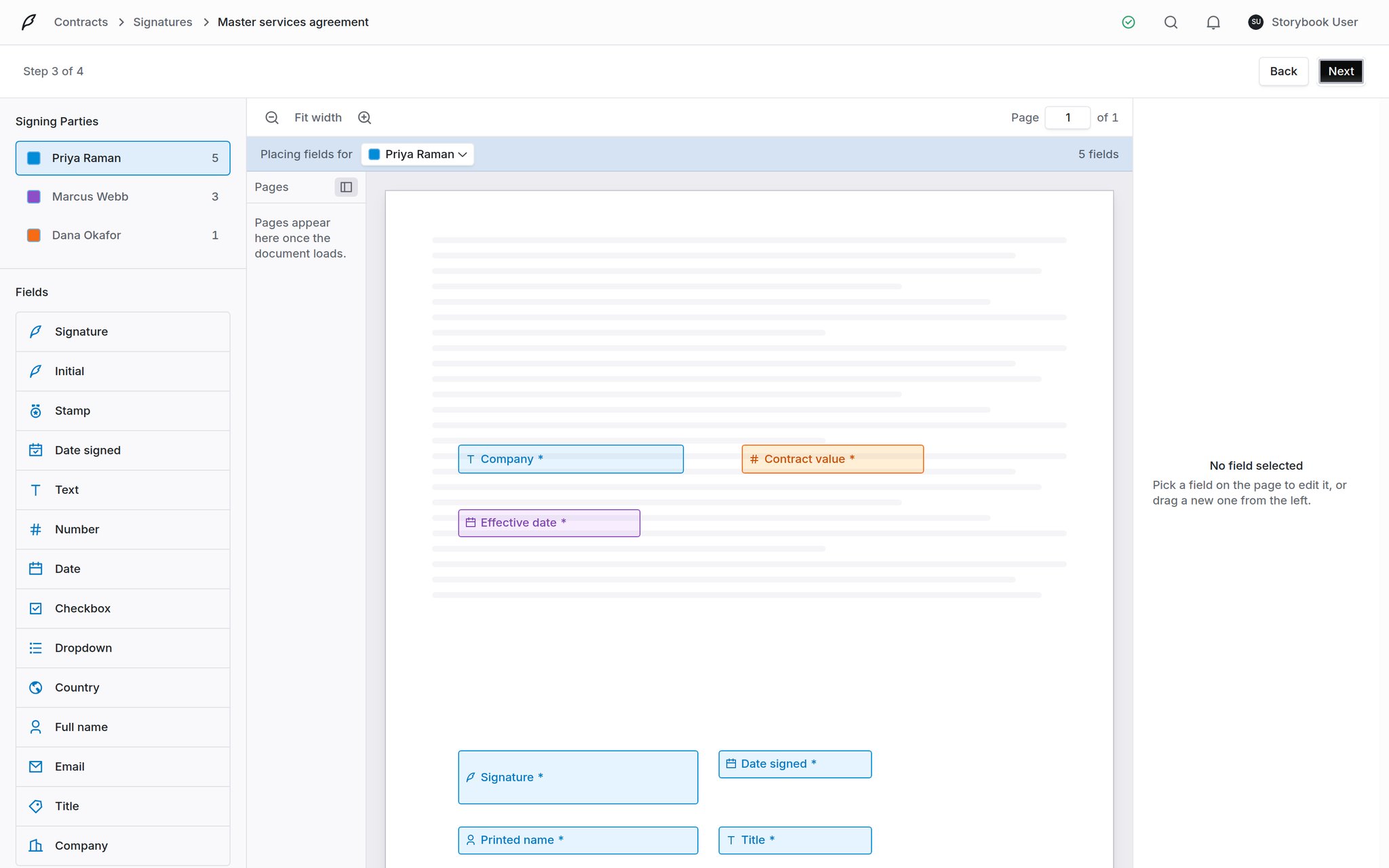Click the page number input
1389x868 pixels.
tap(1068, 117)
